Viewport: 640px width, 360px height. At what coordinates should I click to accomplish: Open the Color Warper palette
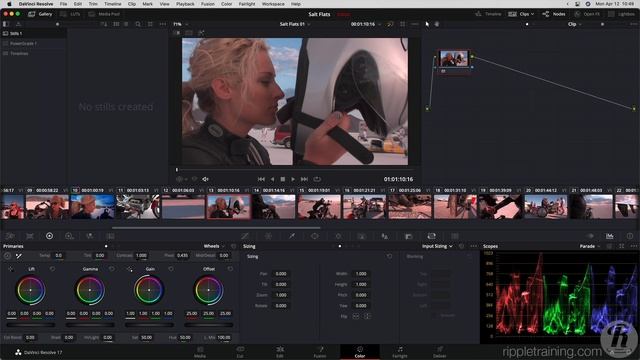(268, 236)
